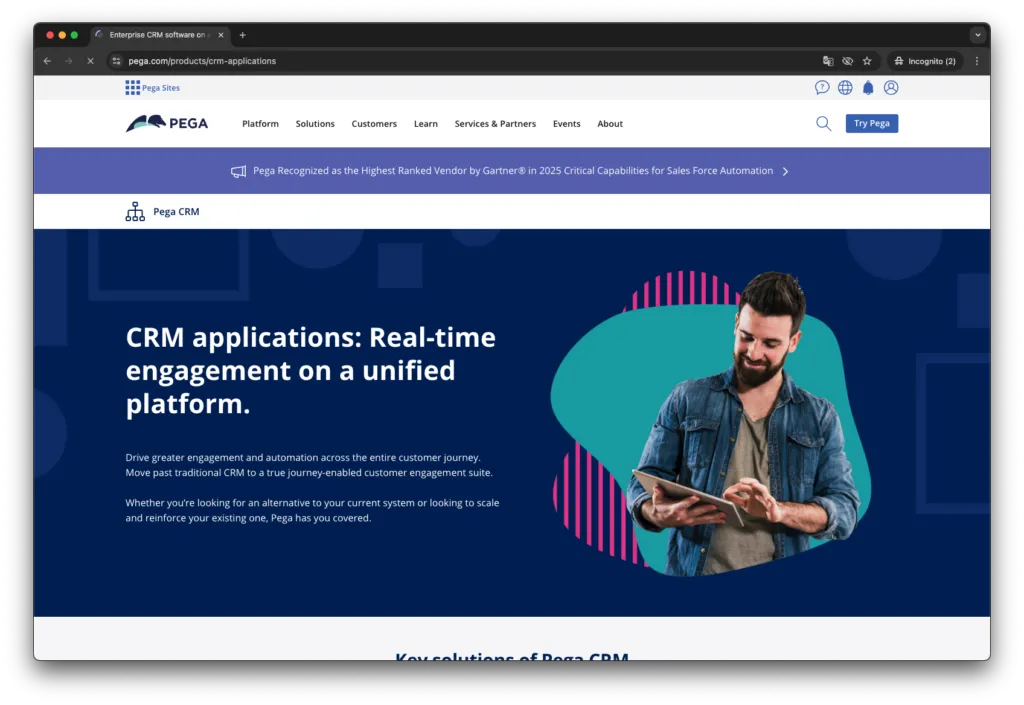The height and width of the screenshot is (705, 1024).
Task: Switch to the Enterprise CRM software browser tab
Action: 160,34
